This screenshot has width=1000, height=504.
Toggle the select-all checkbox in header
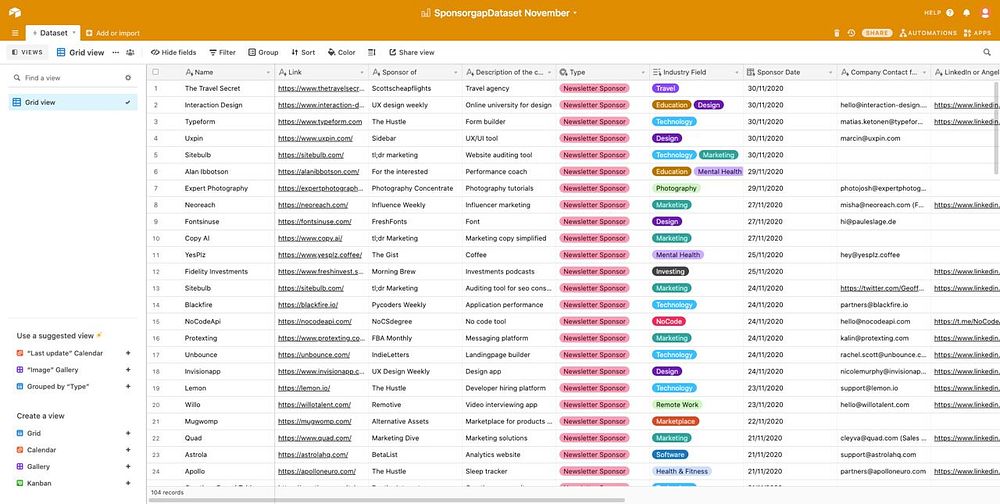(156, 72)
